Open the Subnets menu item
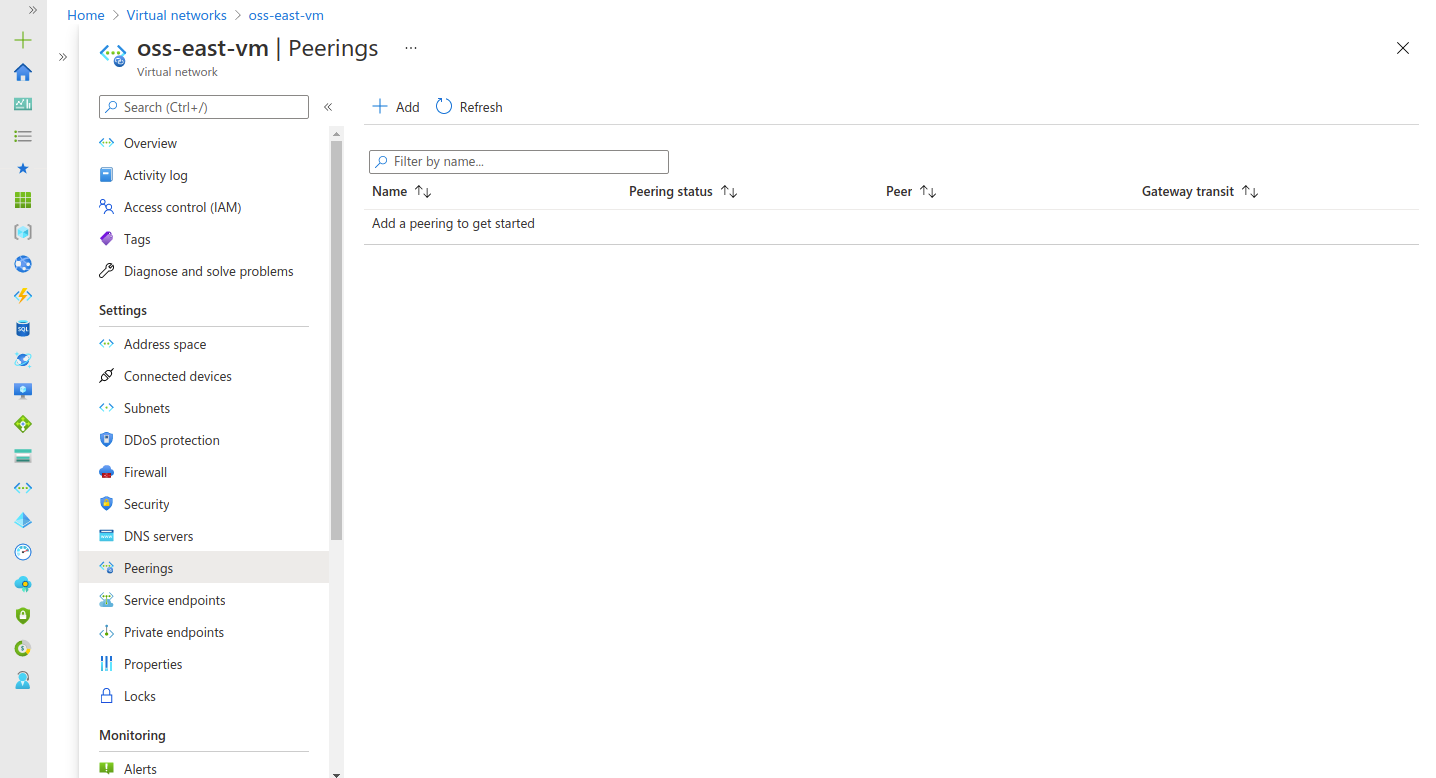1436x778 pixels. click(x=147, y=408)
